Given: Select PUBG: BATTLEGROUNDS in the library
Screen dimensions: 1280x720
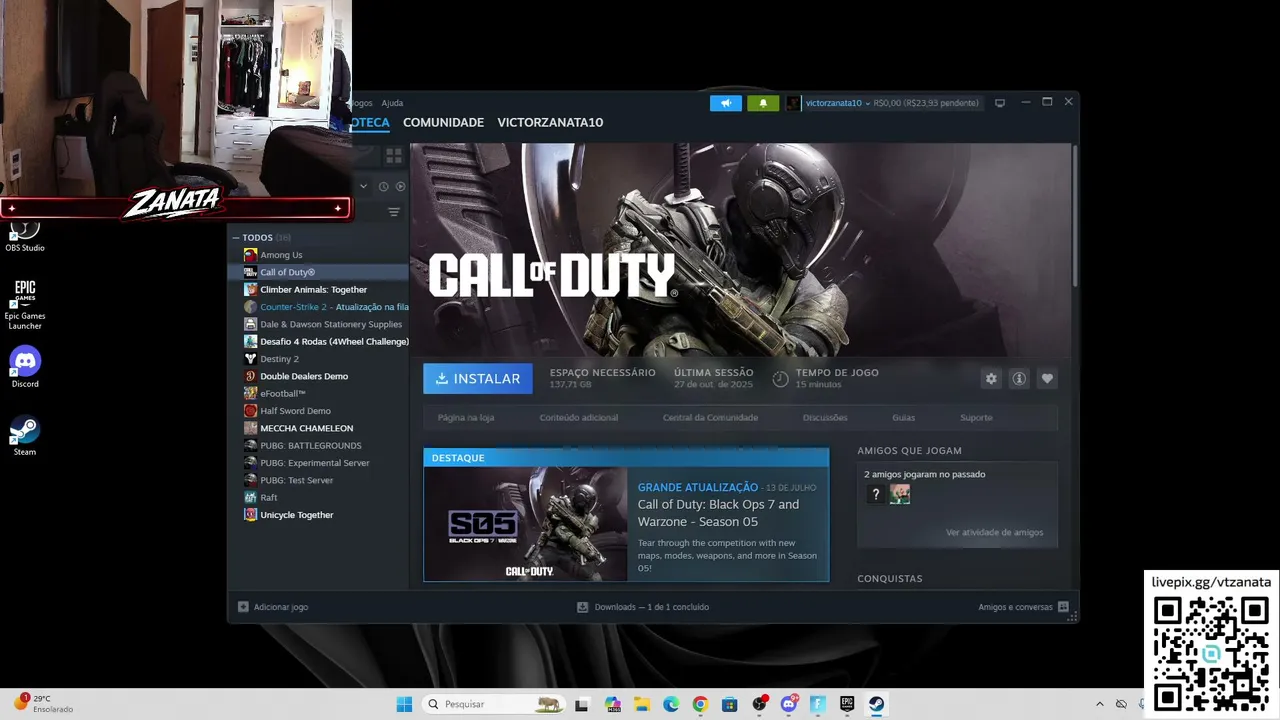Looking at the screenshot, I should tap(311, 446).
